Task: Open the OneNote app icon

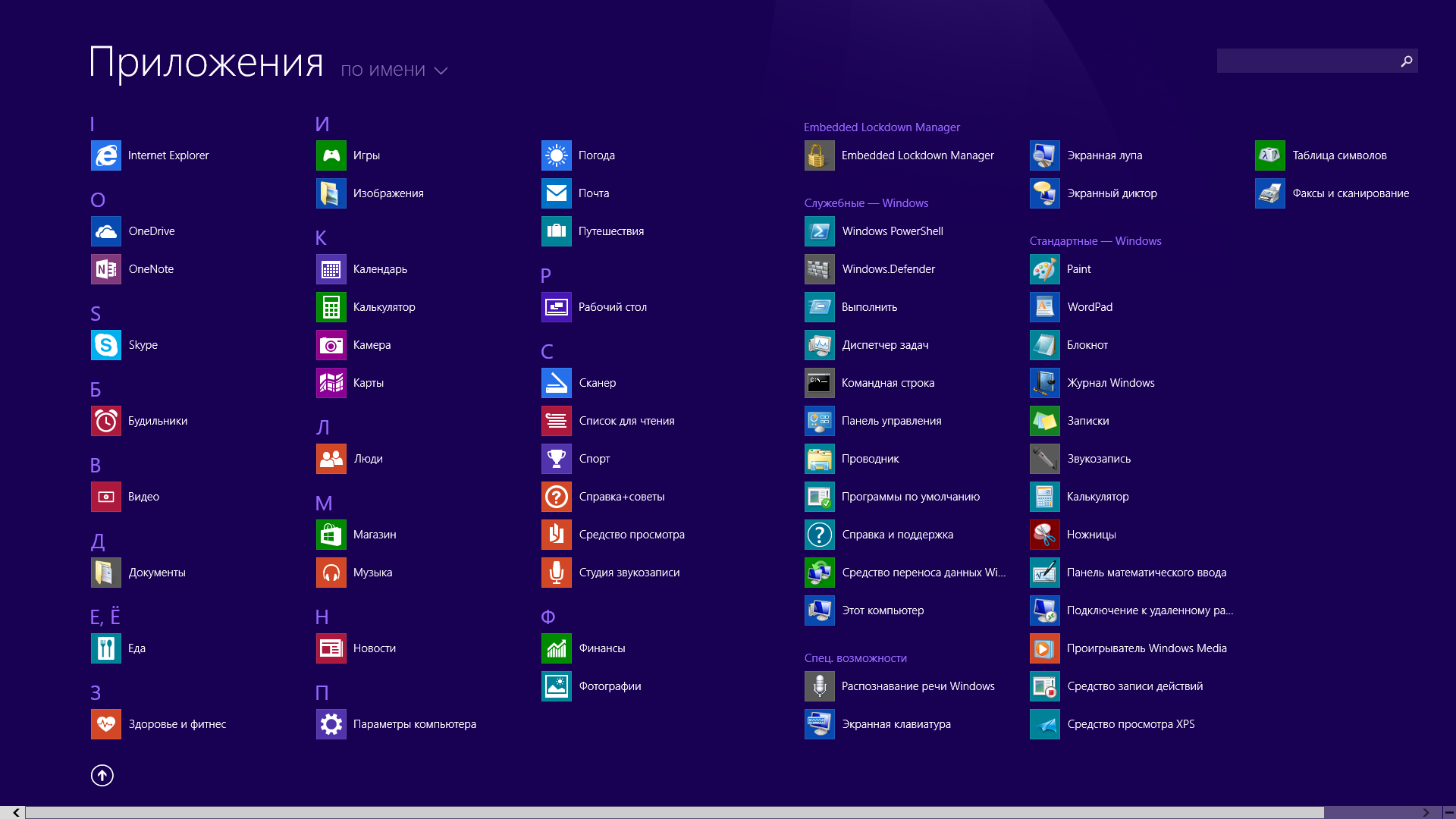Action: [x=106, y=269]
